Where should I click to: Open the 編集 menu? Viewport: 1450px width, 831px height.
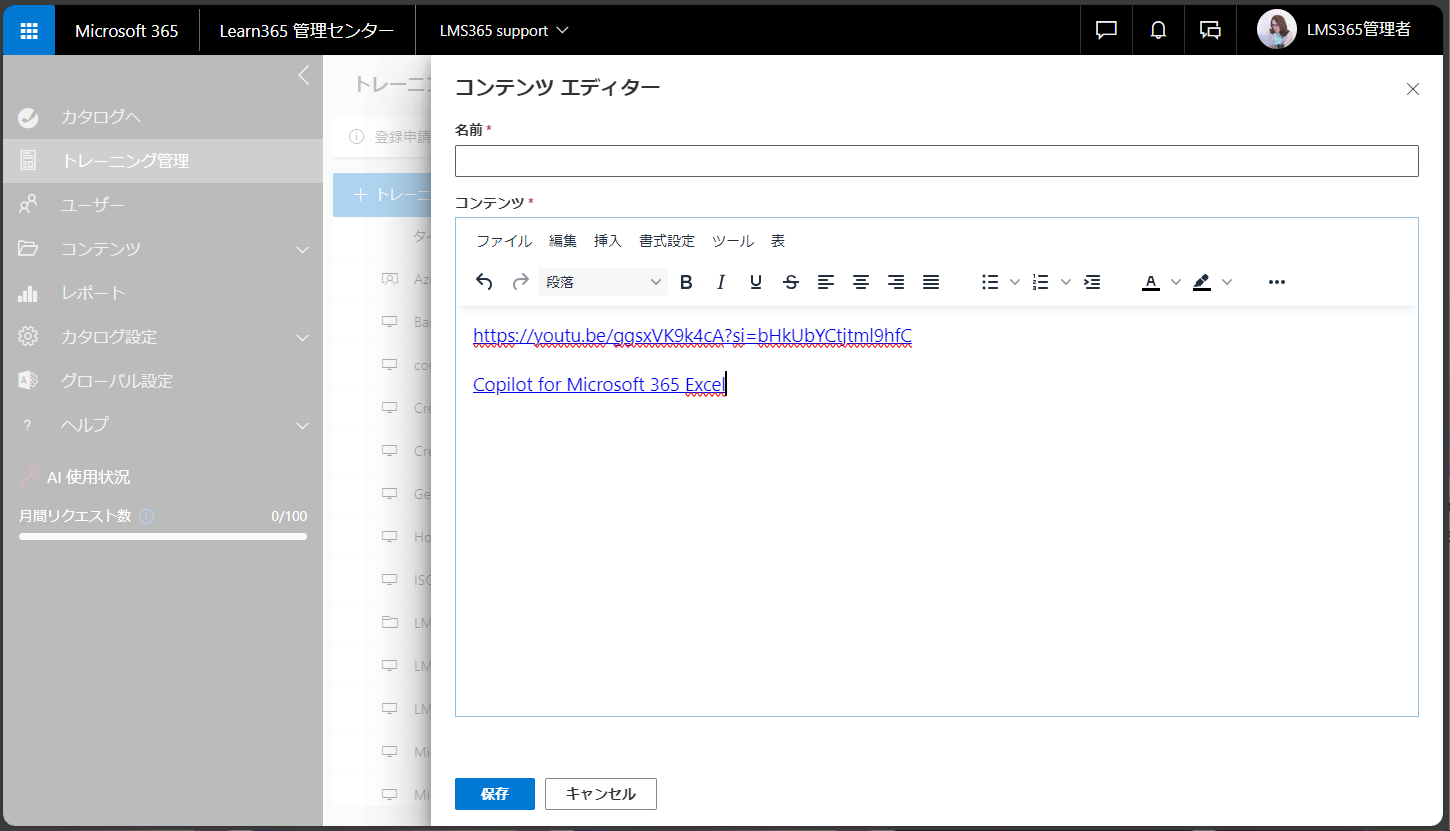click(563, 241)
